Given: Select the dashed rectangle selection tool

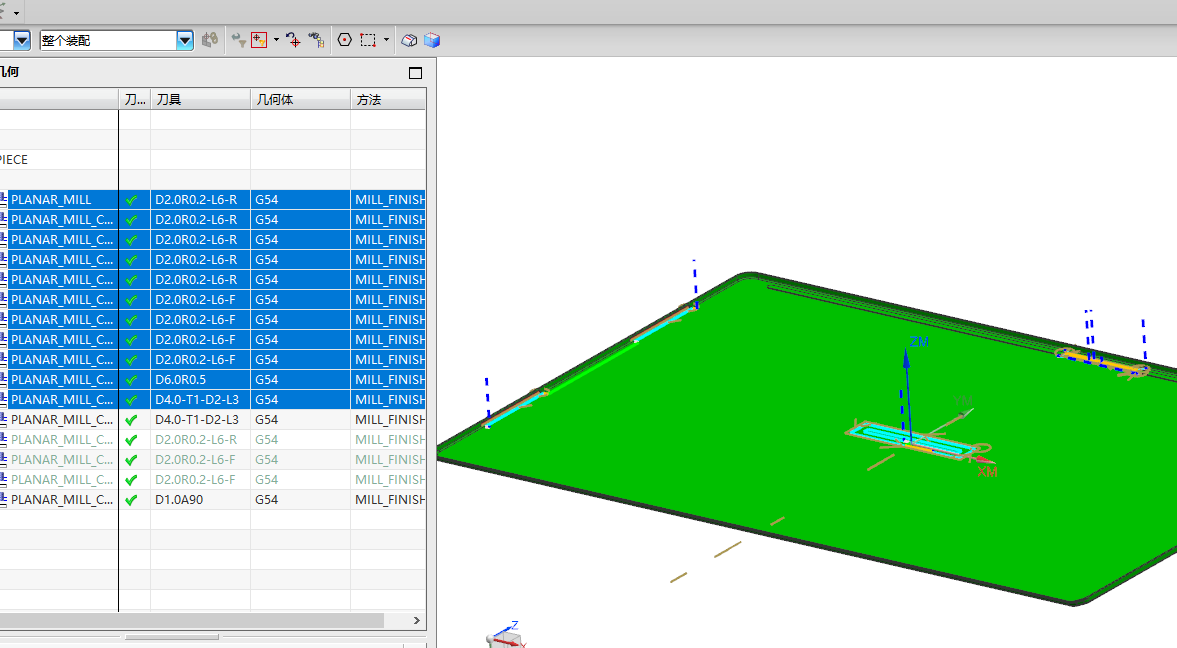Looking at the screenshot, I should (368, 40).
